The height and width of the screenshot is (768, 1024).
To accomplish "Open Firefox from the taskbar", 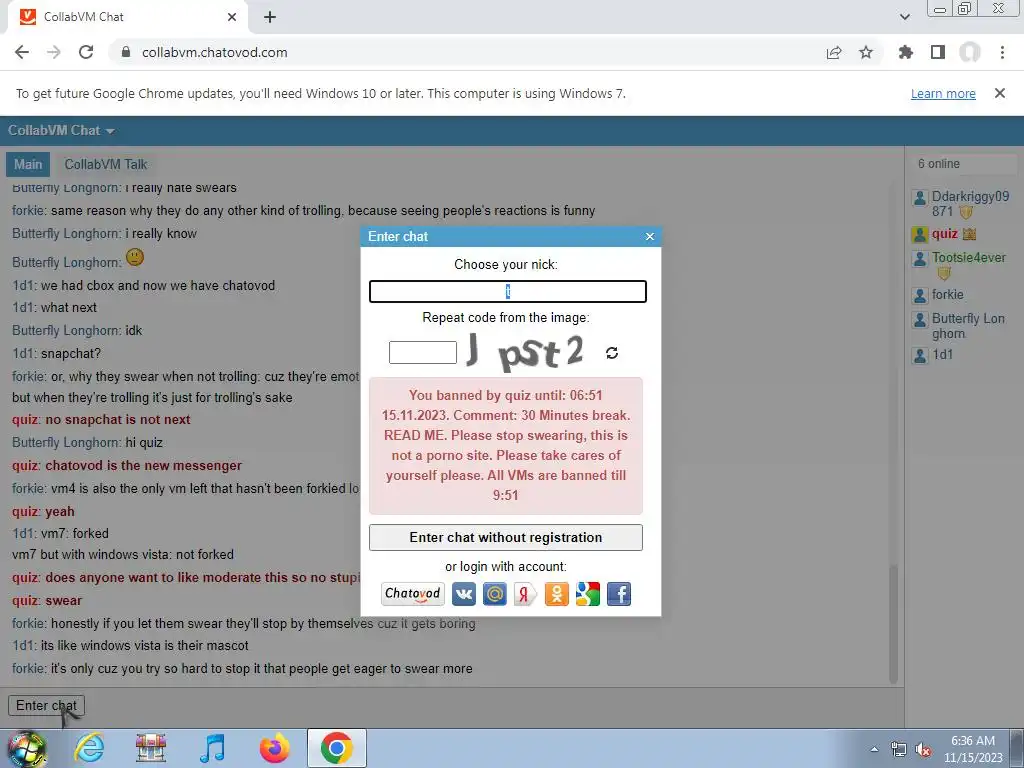I will [x=274, y=748].
